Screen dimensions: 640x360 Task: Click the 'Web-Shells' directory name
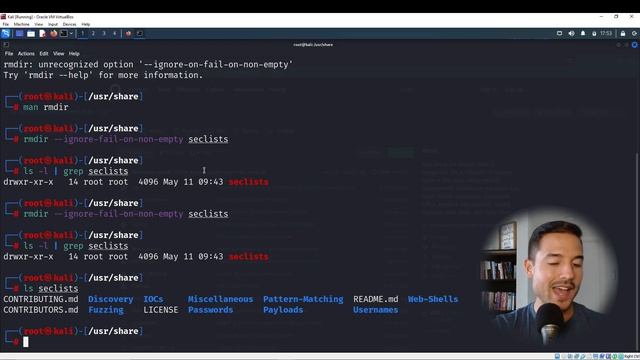(433, 299)
